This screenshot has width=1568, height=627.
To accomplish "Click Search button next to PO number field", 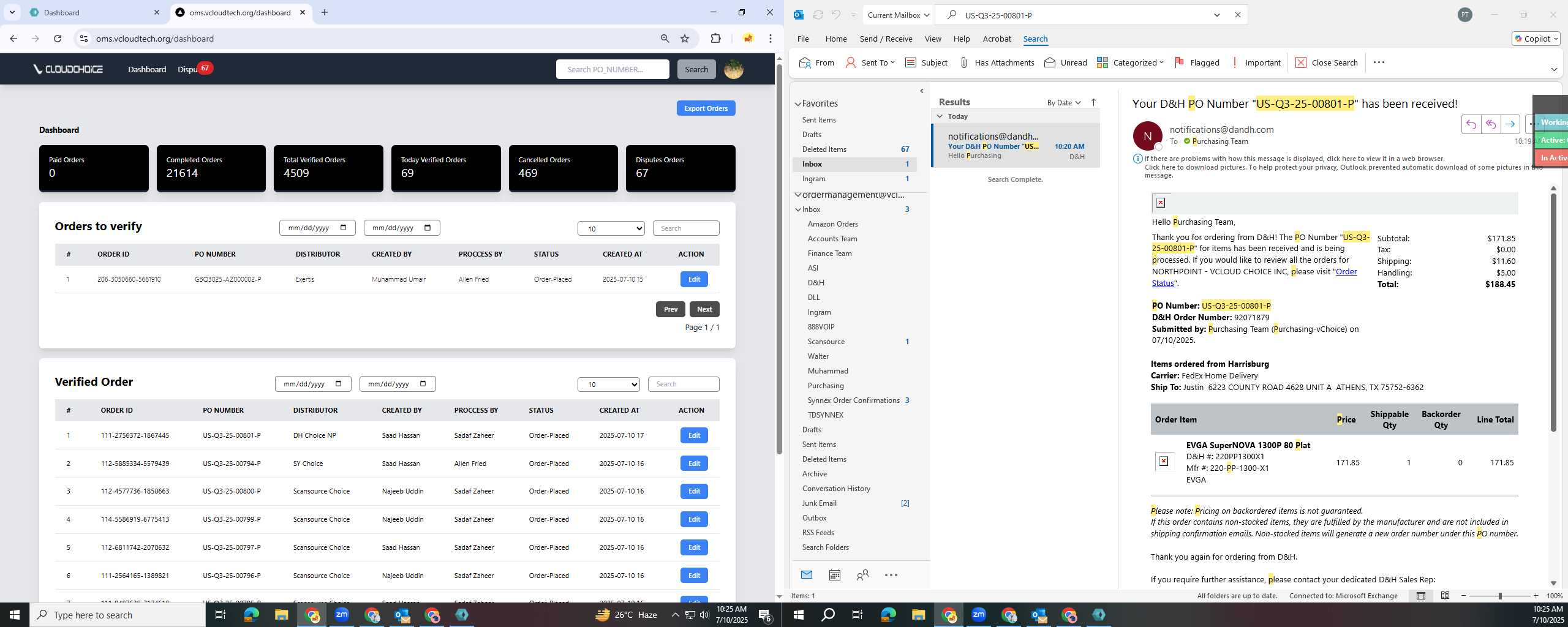I will tap(696, 69).
